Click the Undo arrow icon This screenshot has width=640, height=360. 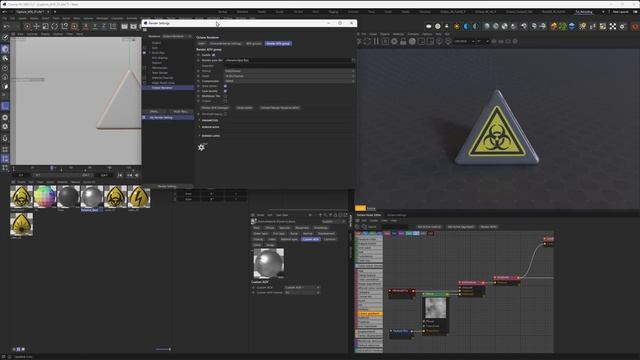(7, 26)
